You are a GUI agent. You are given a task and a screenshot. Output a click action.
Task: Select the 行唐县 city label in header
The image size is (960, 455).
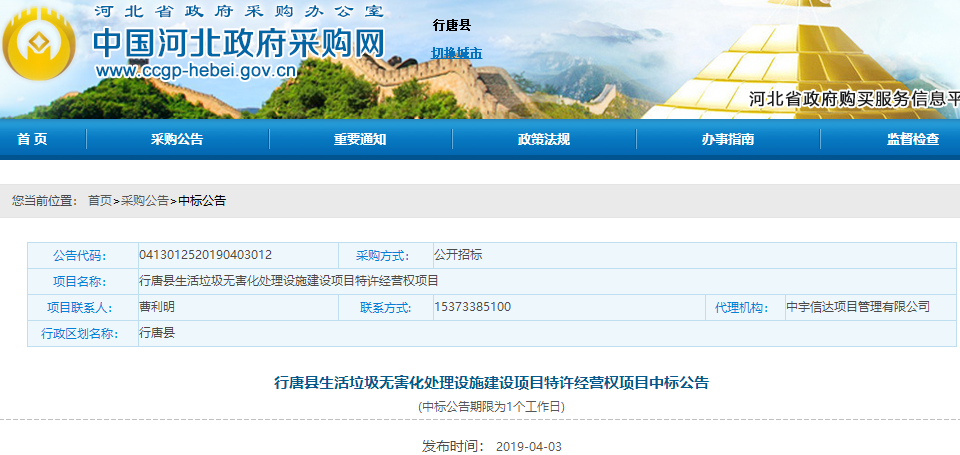pos(451,25)
